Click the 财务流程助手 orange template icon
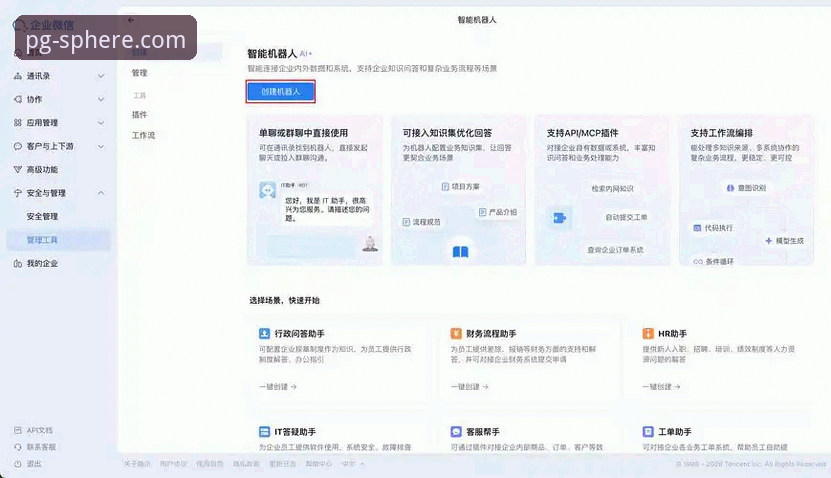This screenshot has width=831, height=478. click(456, 333)
